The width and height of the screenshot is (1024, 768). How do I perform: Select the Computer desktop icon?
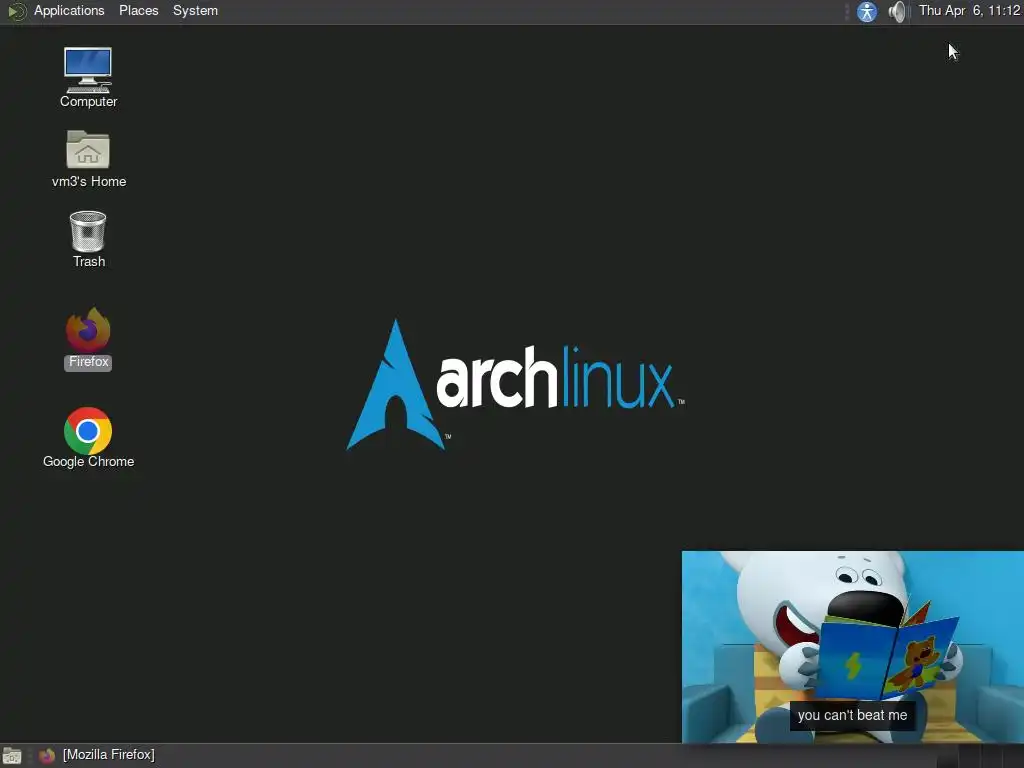click(88, 77)
